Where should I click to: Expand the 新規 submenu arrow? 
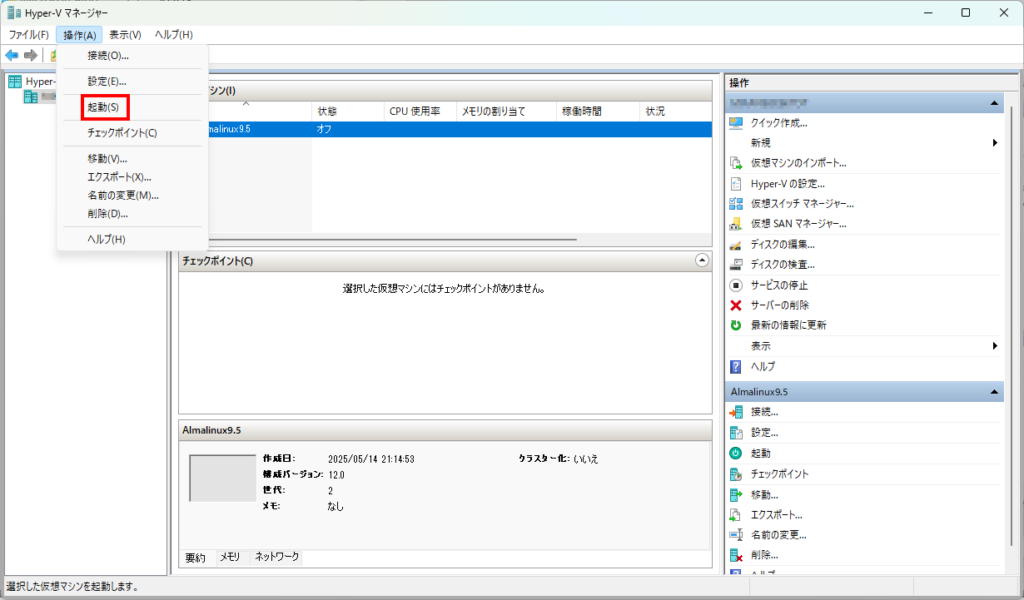995,143
